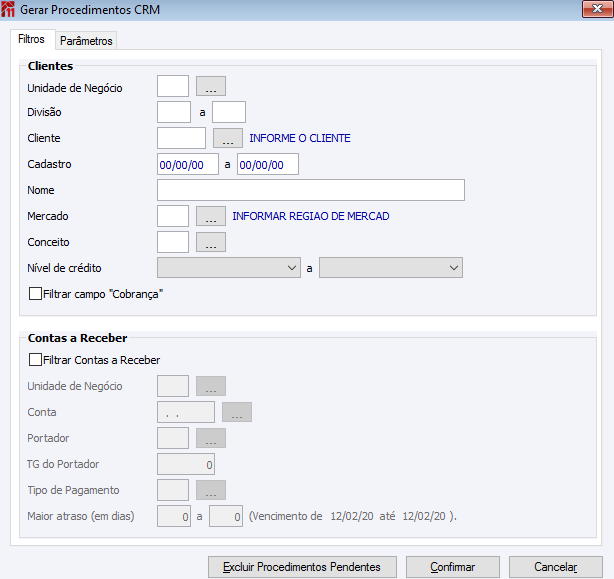
Task: Switch to the Parâmetros tab
Action: (x=86, y=41)
